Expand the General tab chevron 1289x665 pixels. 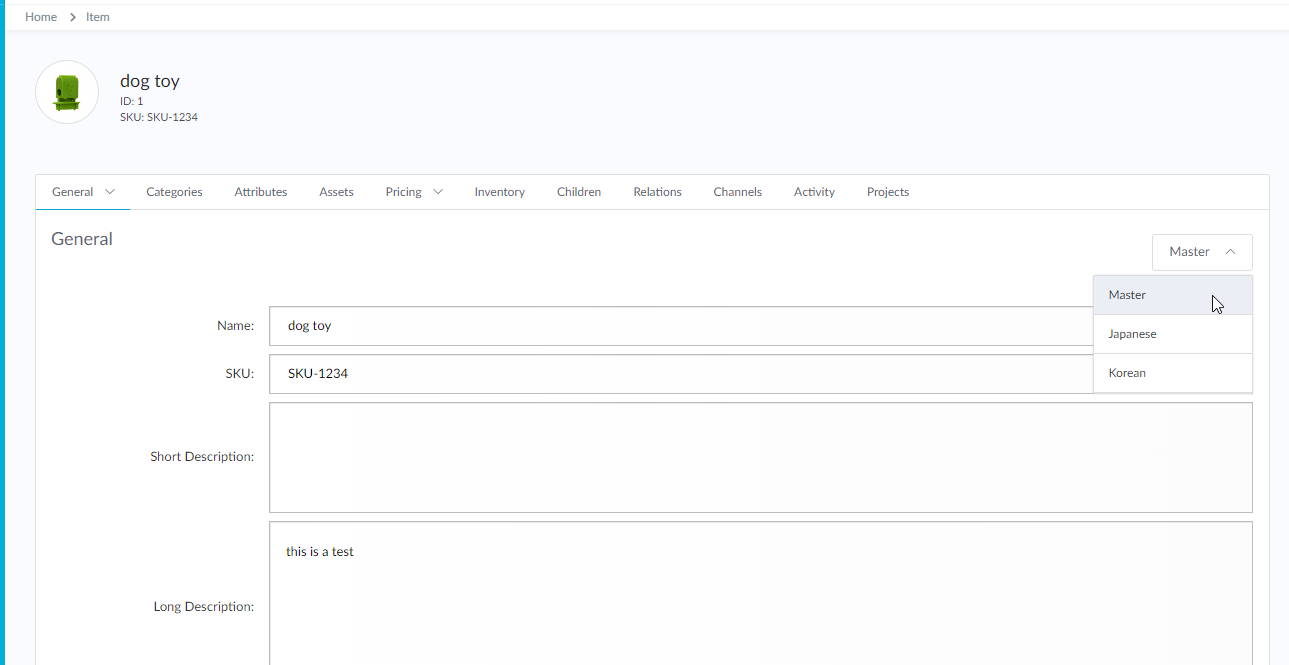(x=110, y=192)
